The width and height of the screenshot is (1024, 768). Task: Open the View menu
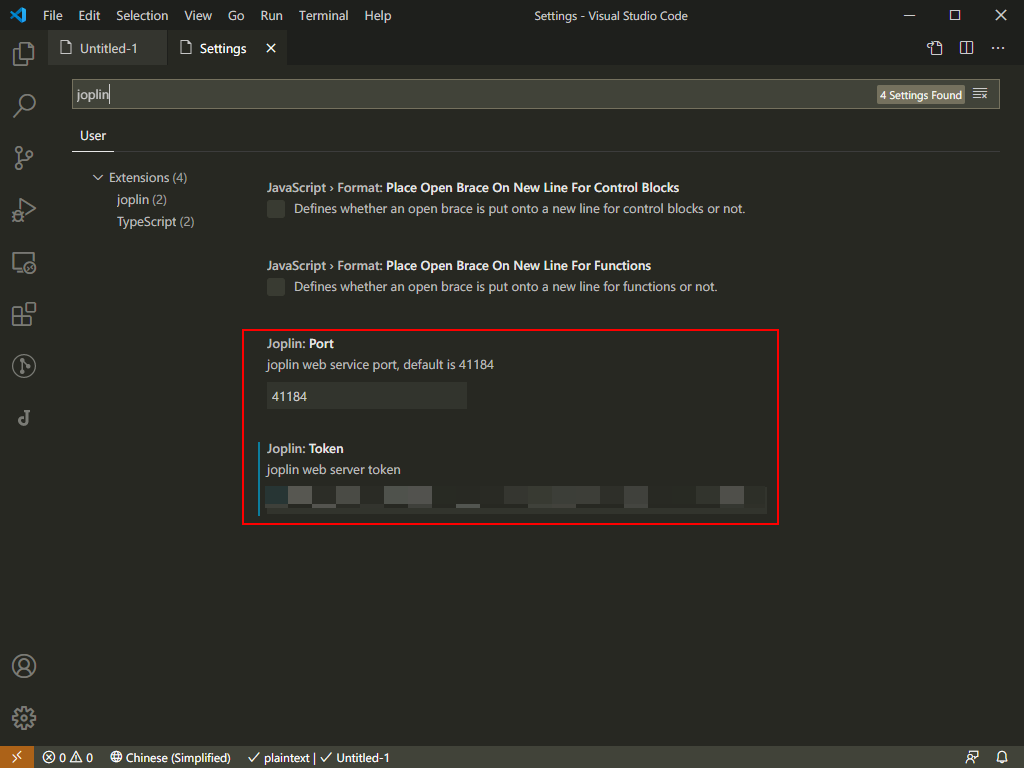click(x=198, y=16)
